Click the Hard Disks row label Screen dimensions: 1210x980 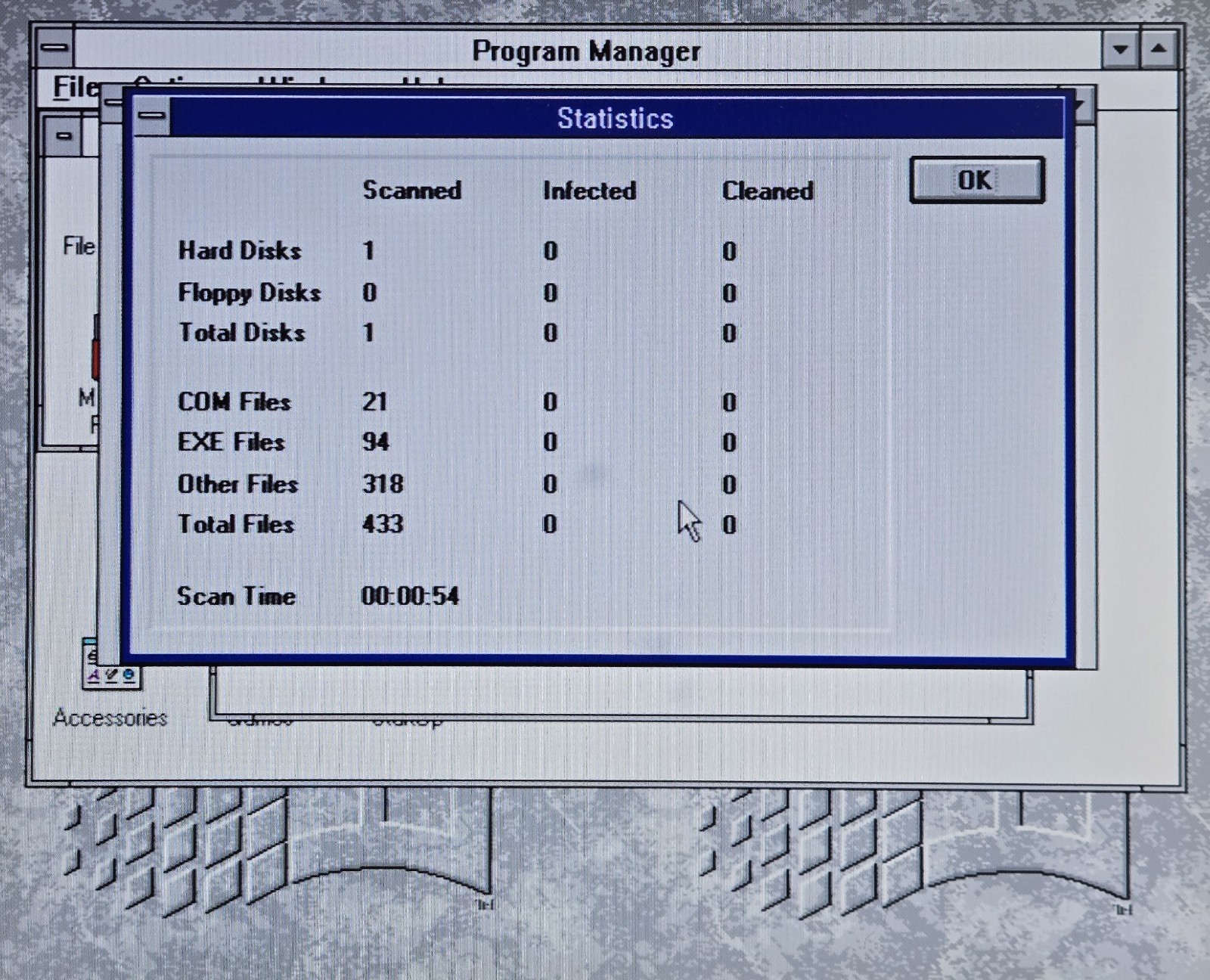point(240,250)
